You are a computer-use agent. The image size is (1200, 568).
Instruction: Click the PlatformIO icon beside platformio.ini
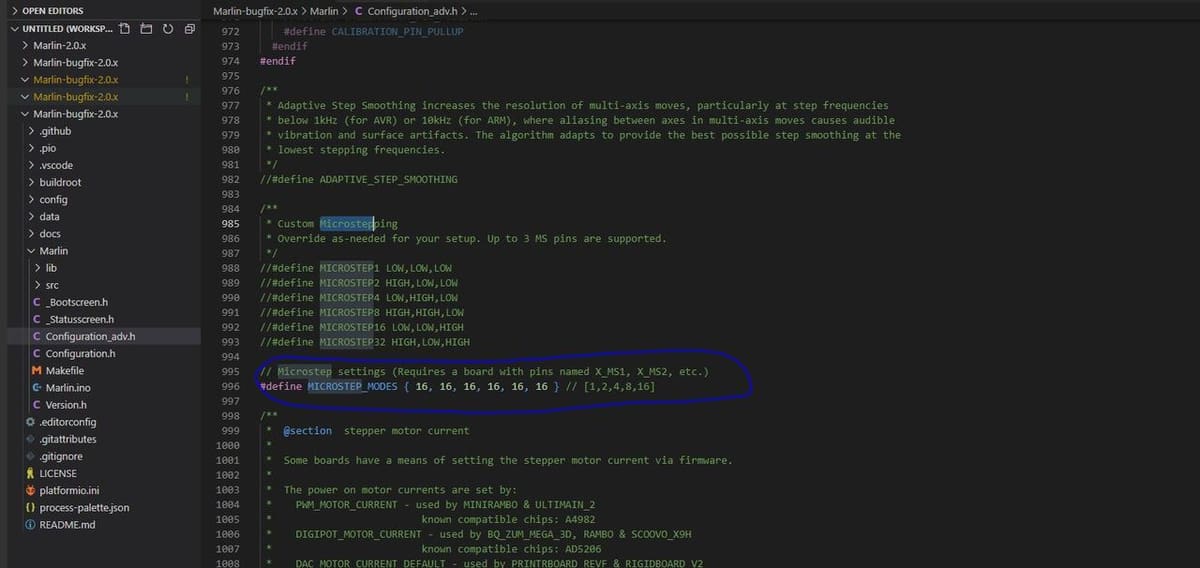(30, 490)
